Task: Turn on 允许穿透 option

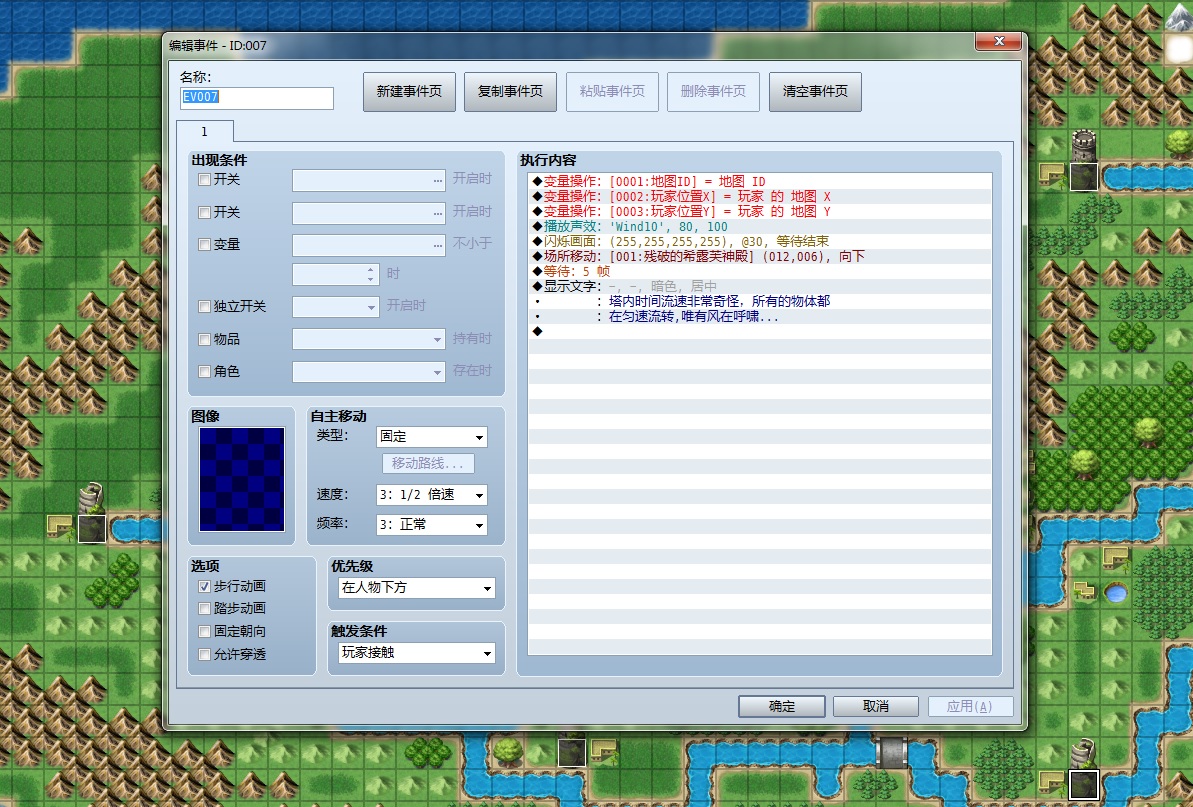Action: (204, 654)
